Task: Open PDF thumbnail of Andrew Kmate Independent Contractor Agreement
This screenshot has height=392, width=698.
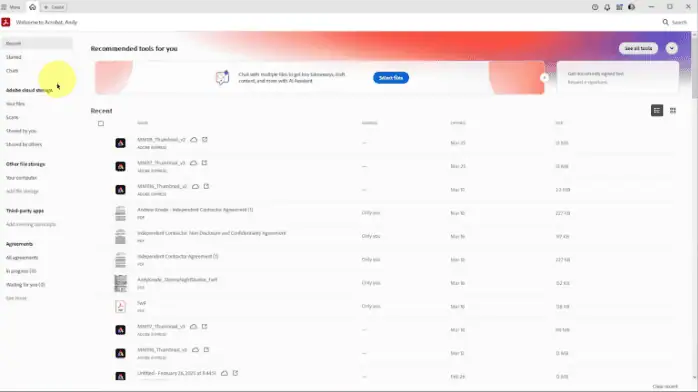Action: pyautogui.click(x=120, y=213)
